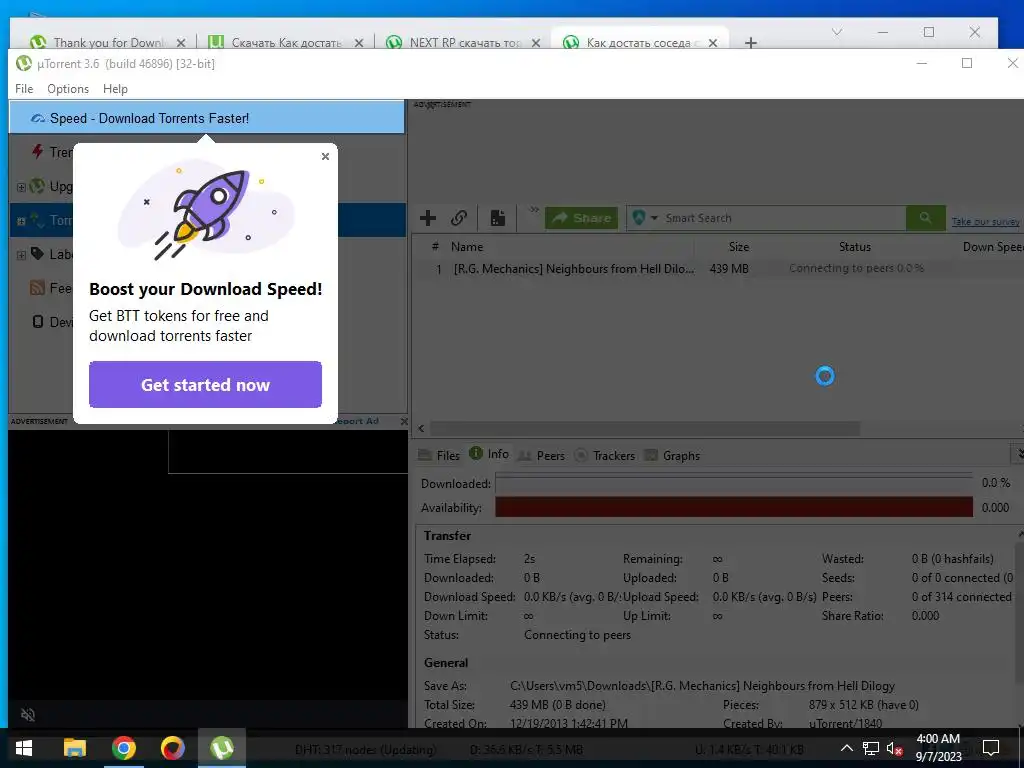Click the green search magnifier button
Viewport: 1024px width, 768px height.
tap(925, 218)
